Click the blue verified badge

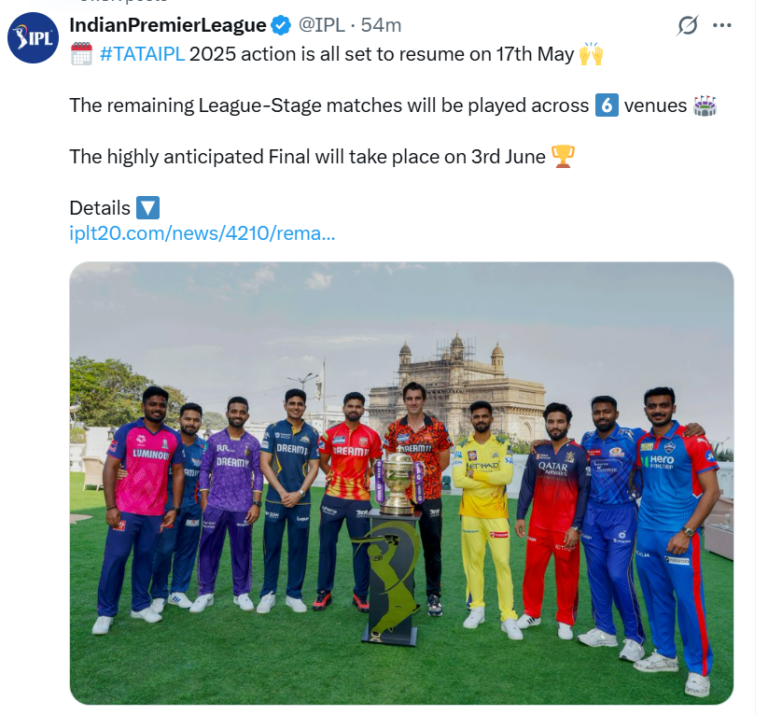point(281,25)
